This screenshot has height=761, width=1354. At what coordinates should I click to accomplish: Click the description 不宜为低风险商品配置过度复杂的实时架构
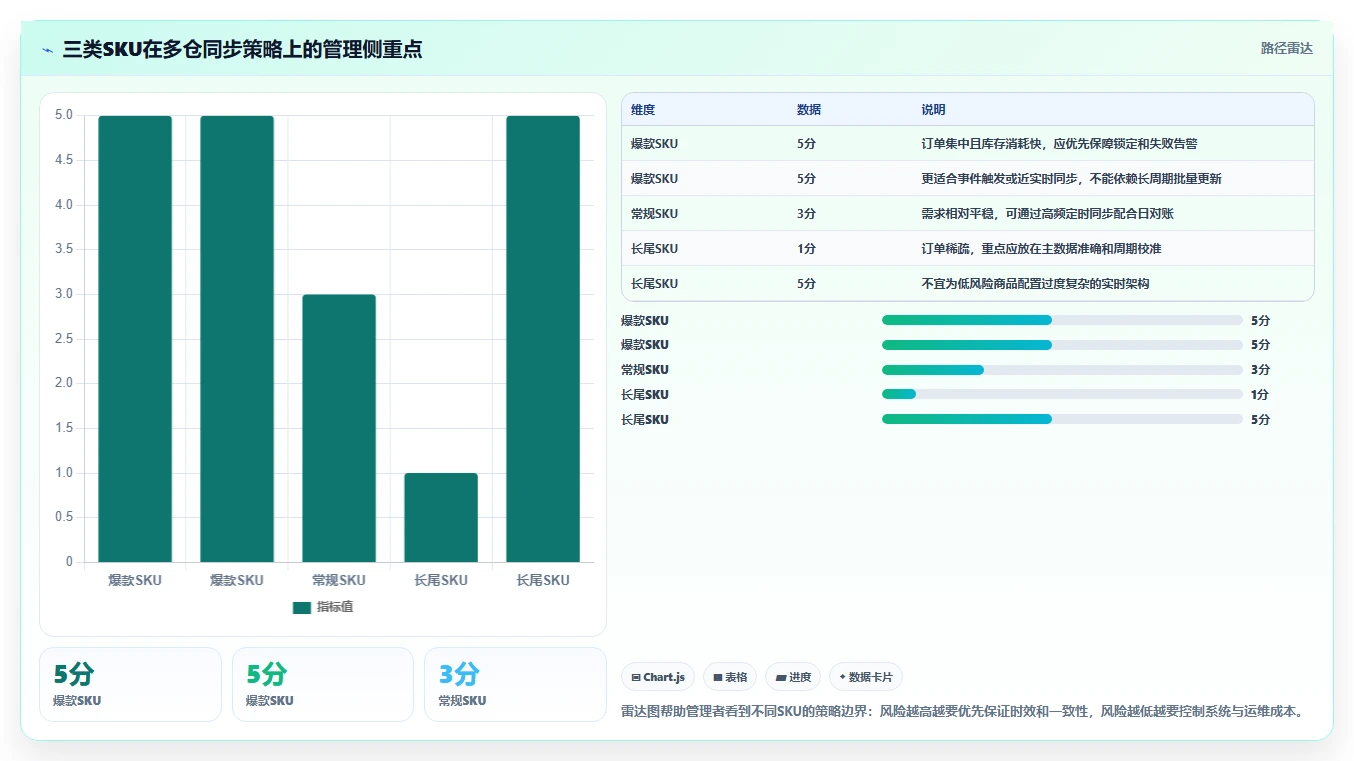click(1035, 284)
